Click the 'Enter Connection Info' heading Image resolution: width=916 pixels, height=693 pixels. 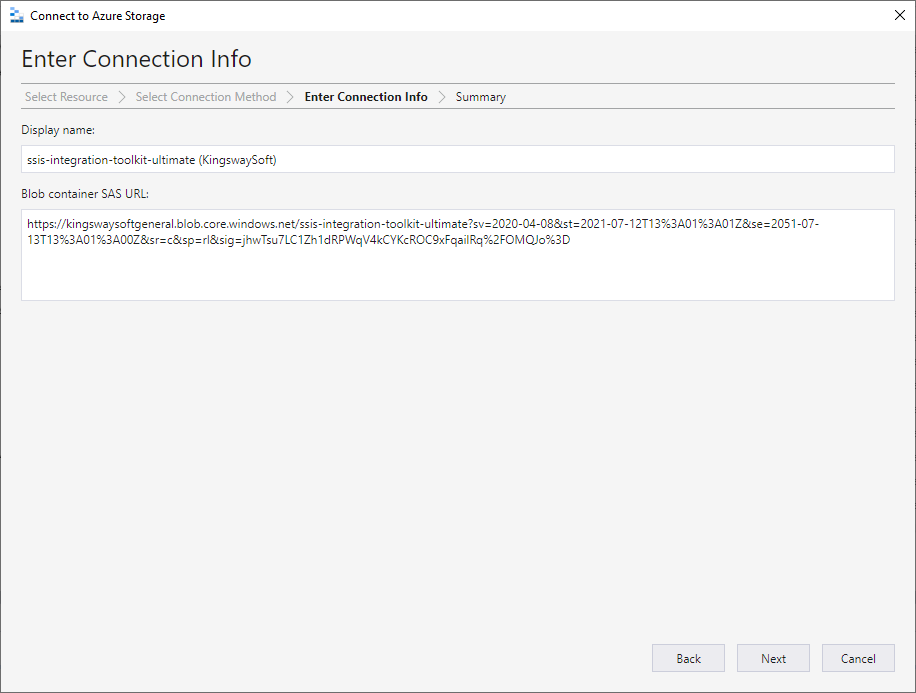point(137,59)
